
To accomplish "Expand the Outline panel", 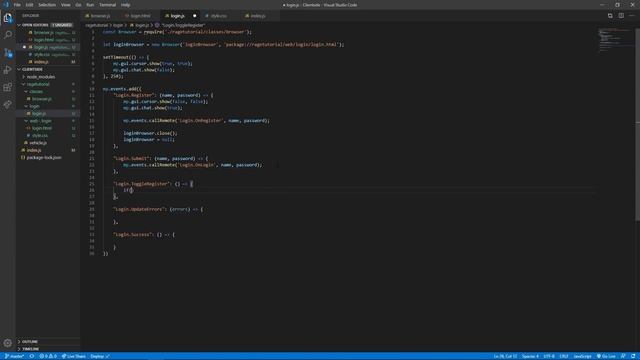I will click(x=29, y=342).
